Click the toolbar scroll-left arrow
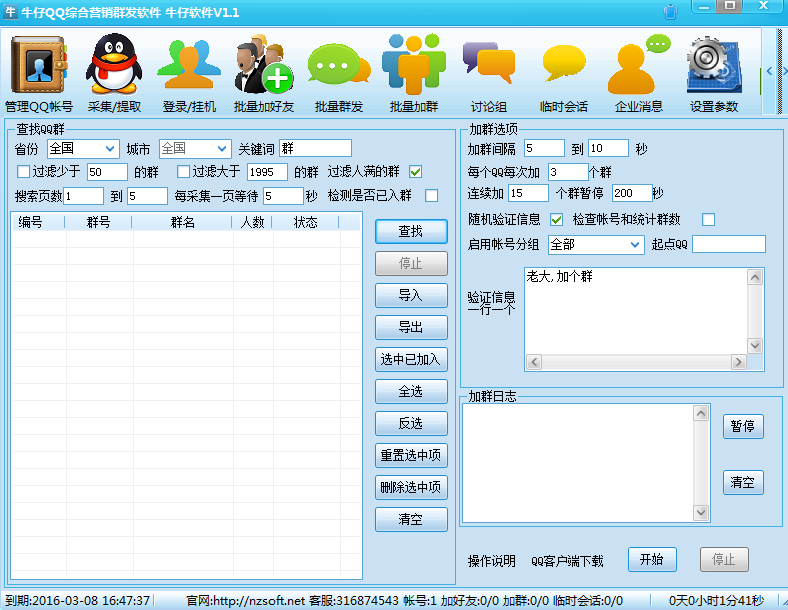788x610 pixels. [x=769, y=71]
